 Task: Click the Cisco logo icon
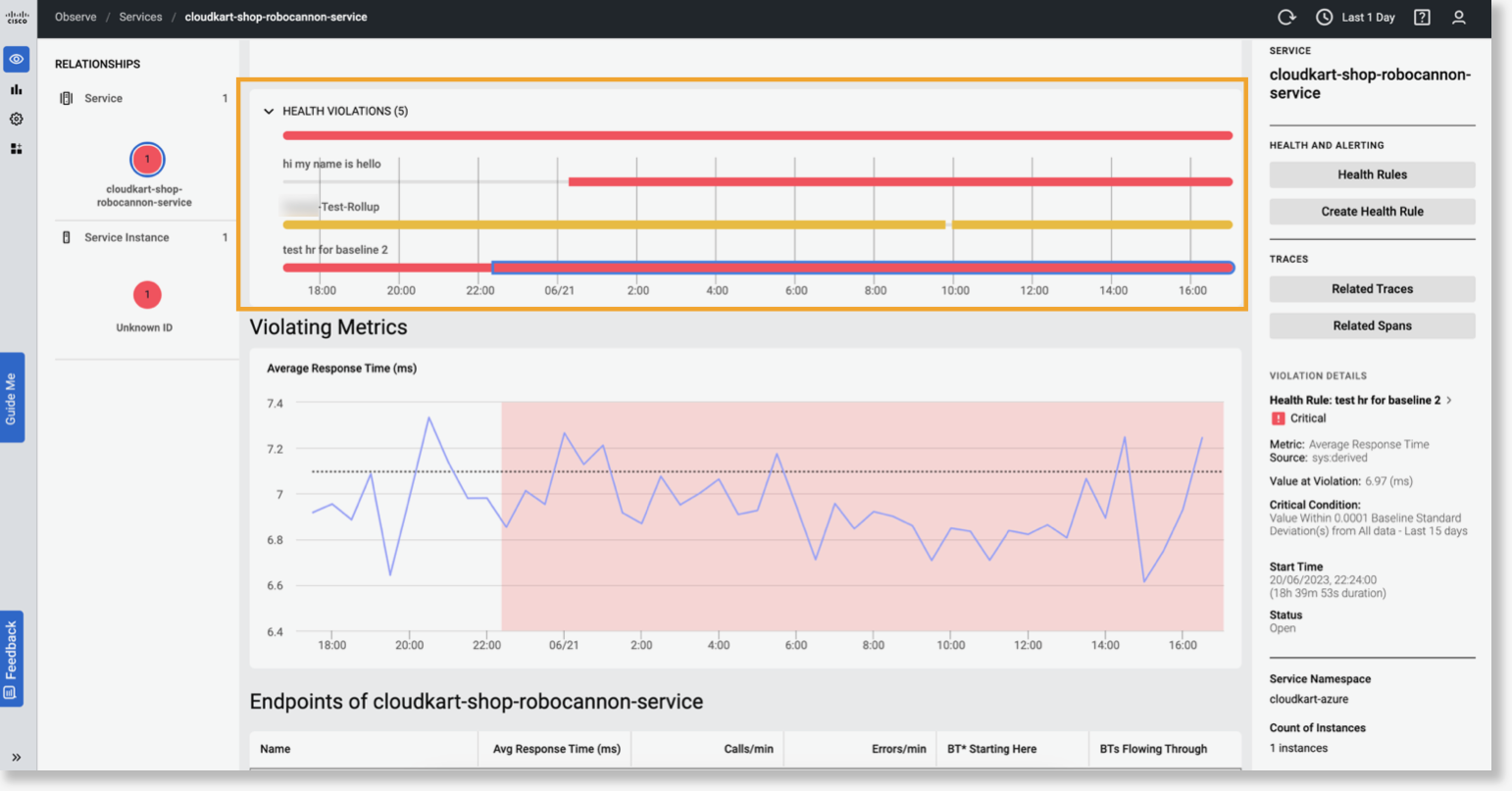tap(18, 18)
